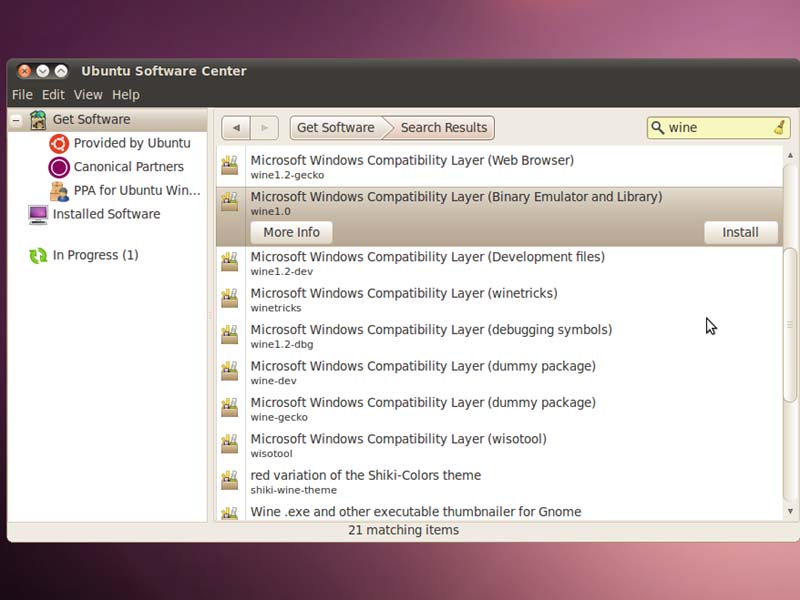Open the Edit menu
This screenshot has height=600, width=800.
[53, 95]
